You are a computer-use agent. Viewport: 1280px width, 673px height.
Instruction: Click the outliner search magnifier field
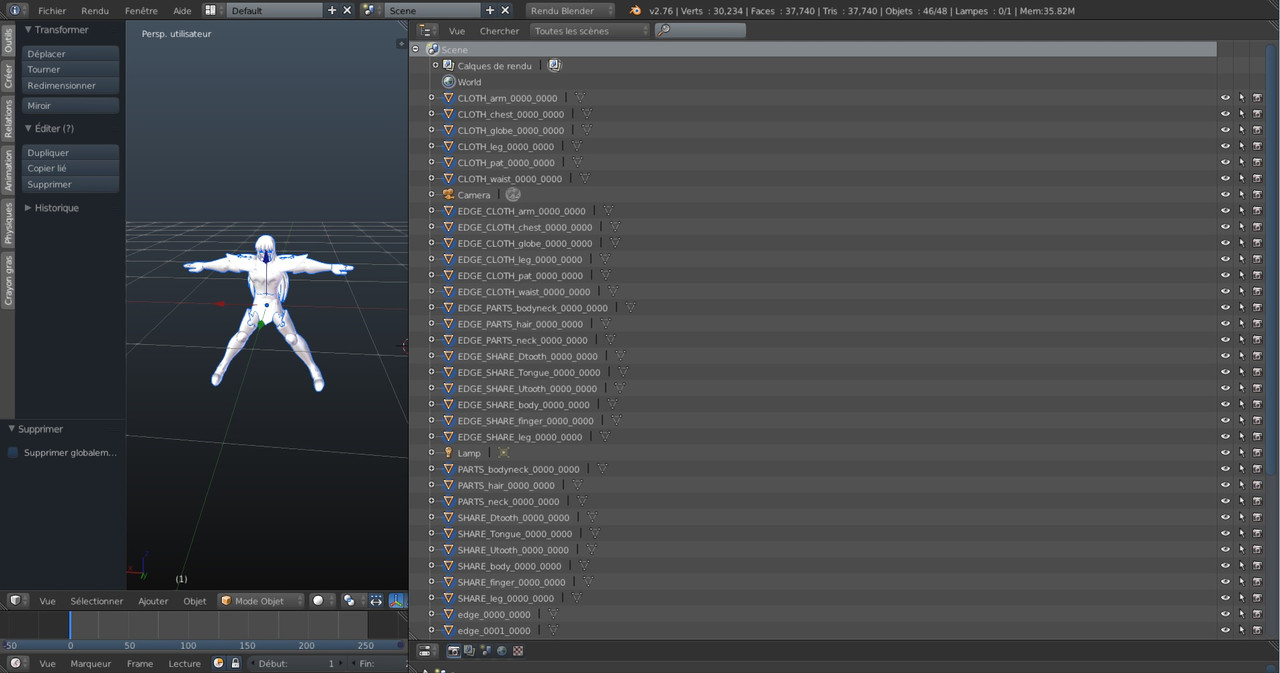point(700,31)
